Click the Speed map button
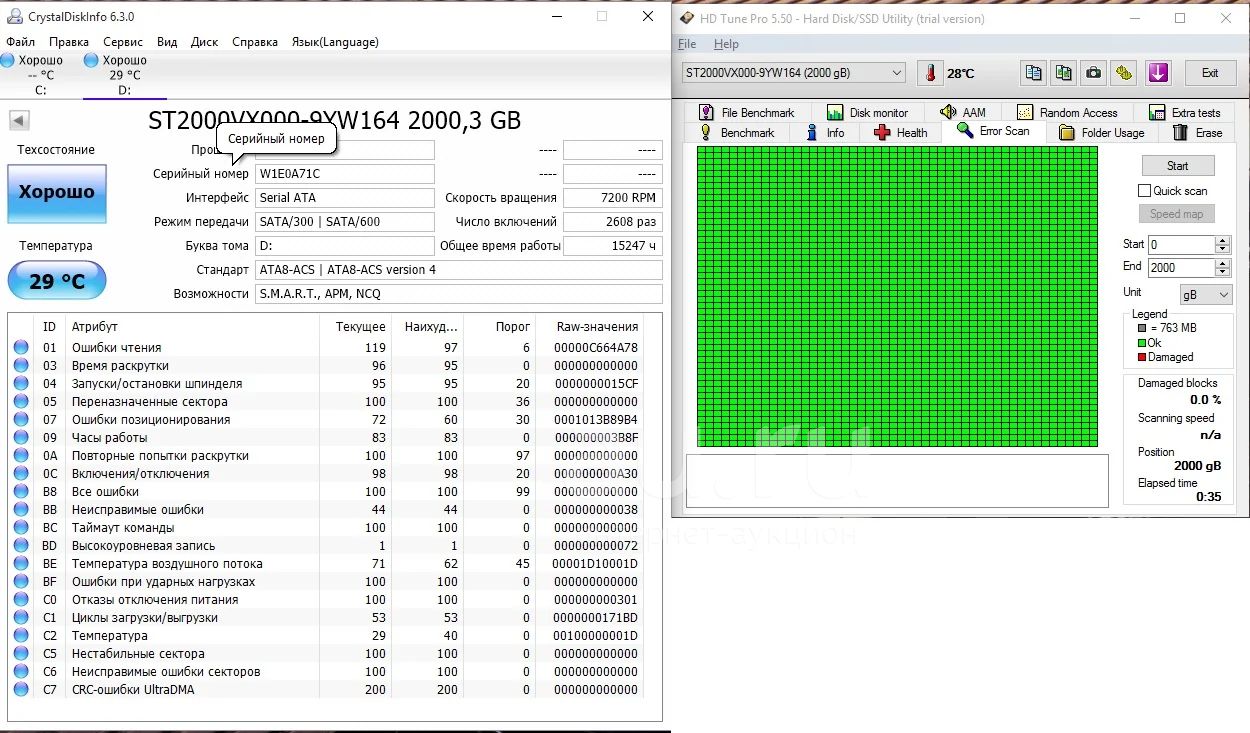Image resolution: width=1250 pixels, height=733 pixels. [1176, 214]
